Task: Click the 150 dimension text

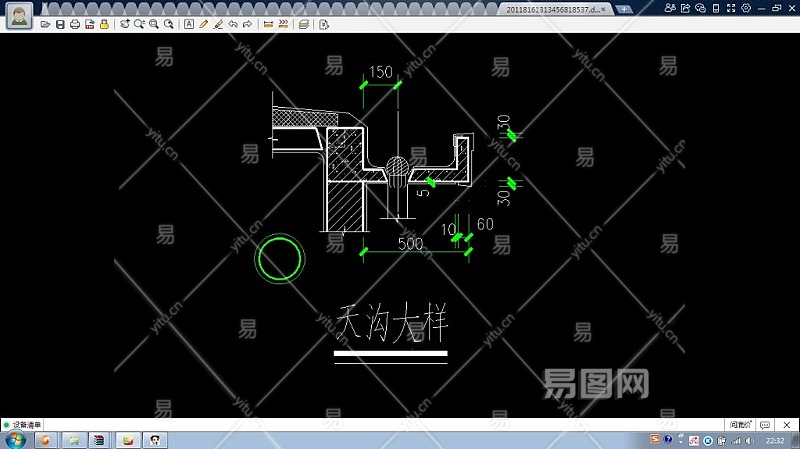Action: point(381,72)
